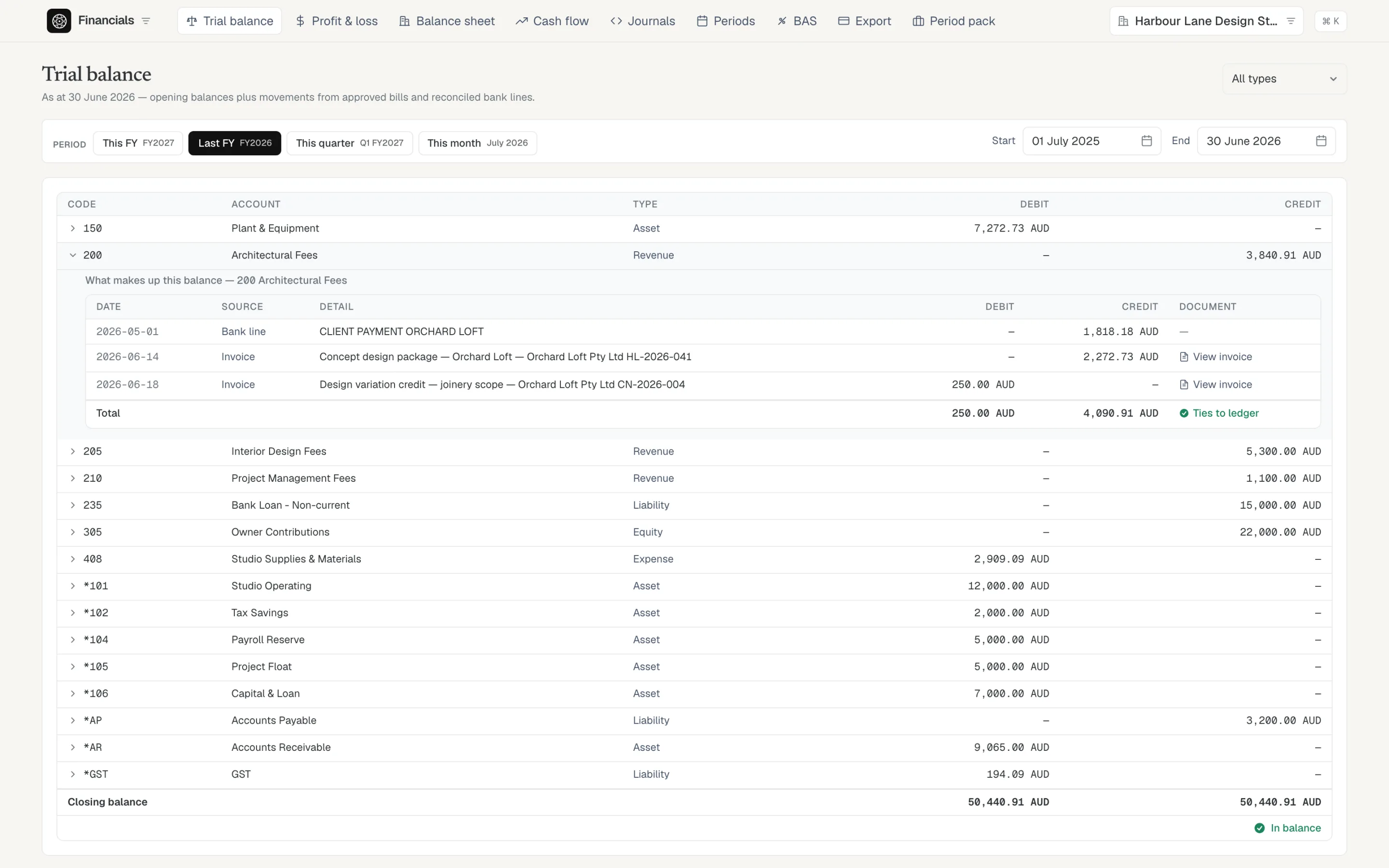Click the ⌘K command shortcut button

click(1330, 21)
